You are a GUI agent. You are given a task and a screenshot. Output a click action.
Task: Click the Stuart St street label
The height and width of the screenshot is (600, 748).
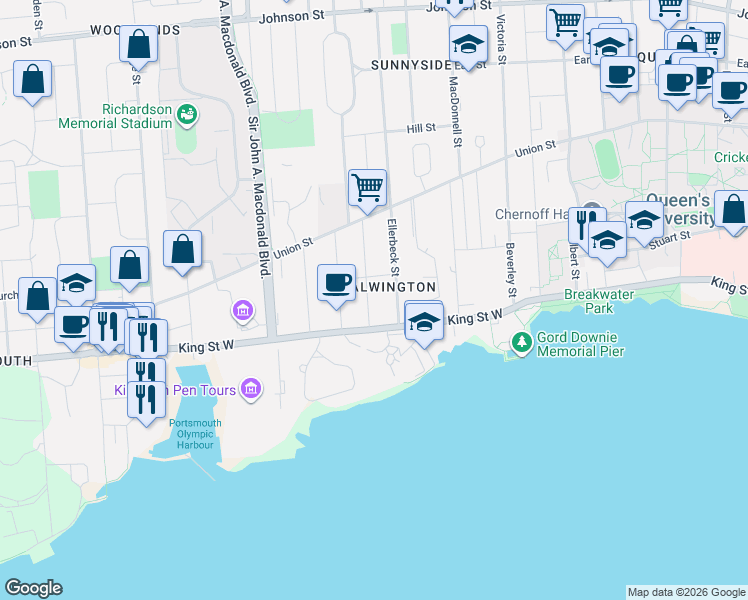670,239
